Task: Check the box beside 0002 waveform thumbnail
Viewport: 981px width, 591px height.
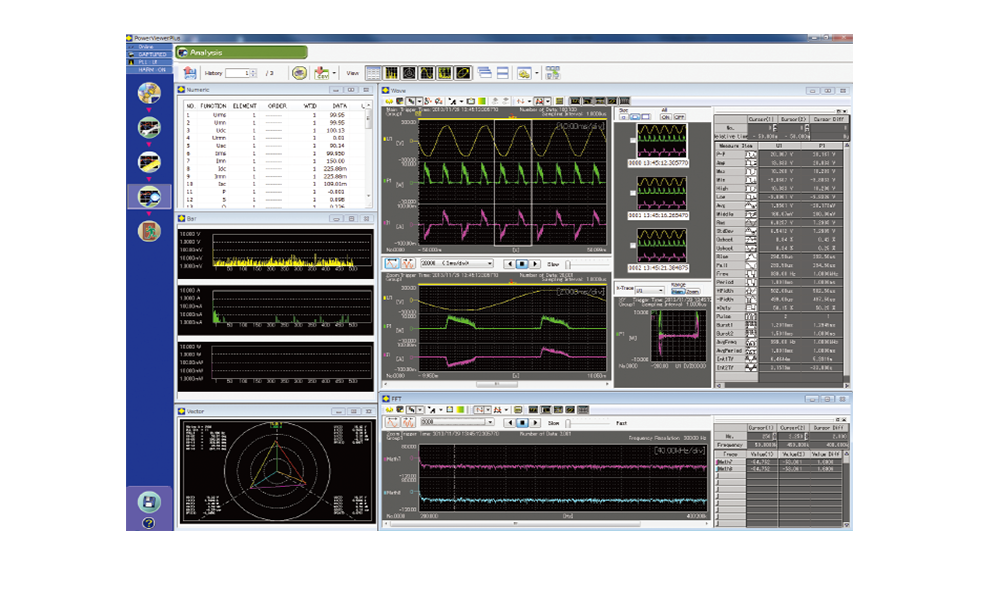Action: click(633, 245)
